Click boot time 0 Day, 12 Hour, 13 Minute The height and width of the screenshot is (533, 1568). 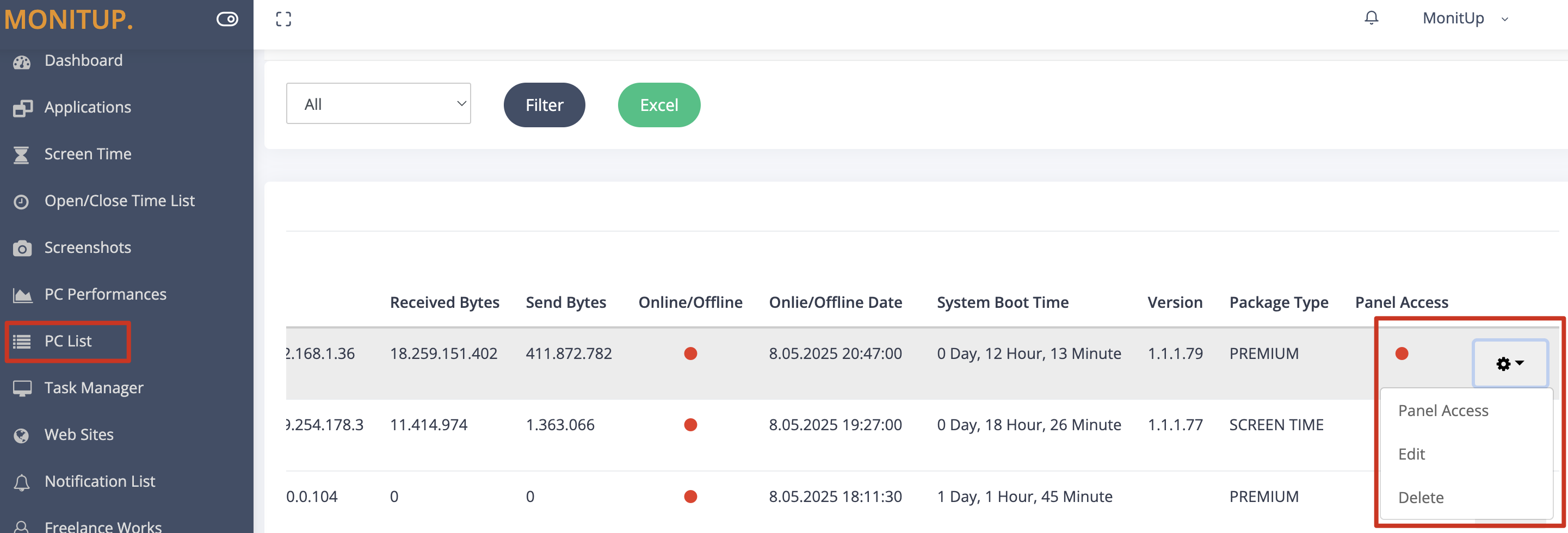[x=1029, y=354]
